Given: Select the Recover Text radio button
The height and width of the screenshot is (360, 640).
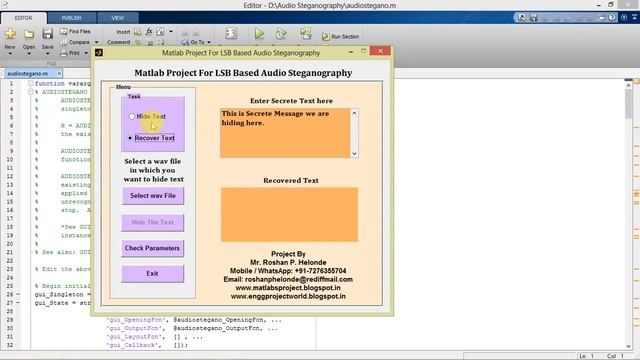Looking at the screenshot, I should click(x=130, y=138).
